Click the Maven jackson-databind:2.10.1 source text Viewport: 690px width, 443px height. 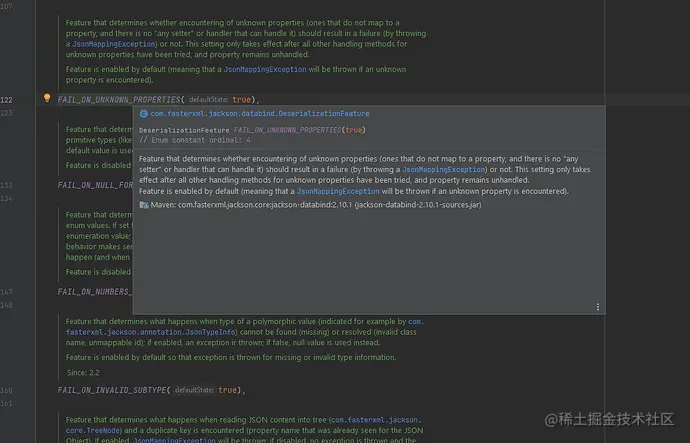click(316, 205)
